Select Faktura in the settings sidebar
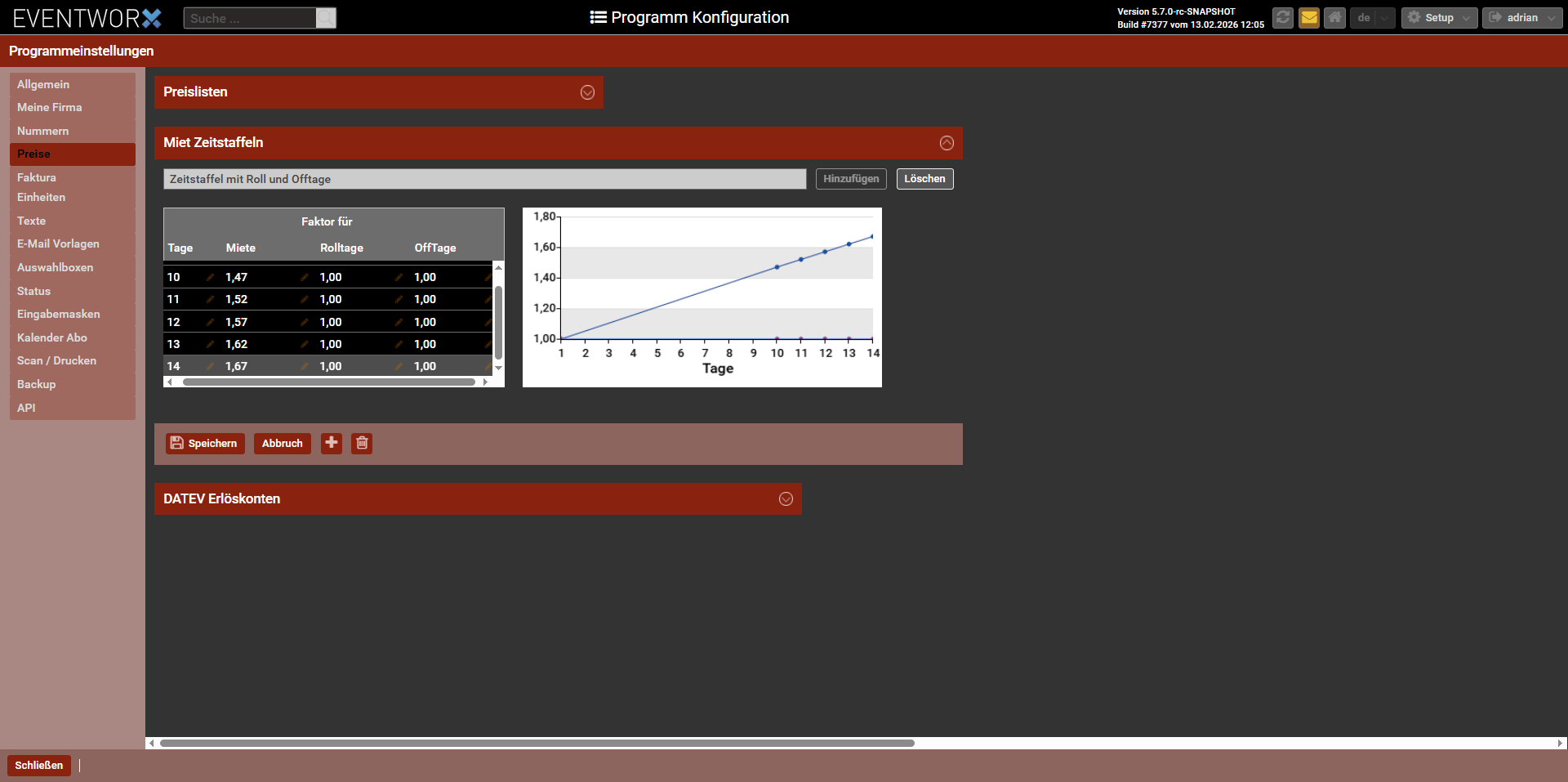Viewport: 1568px width, 782px height. tap(37, 177)
